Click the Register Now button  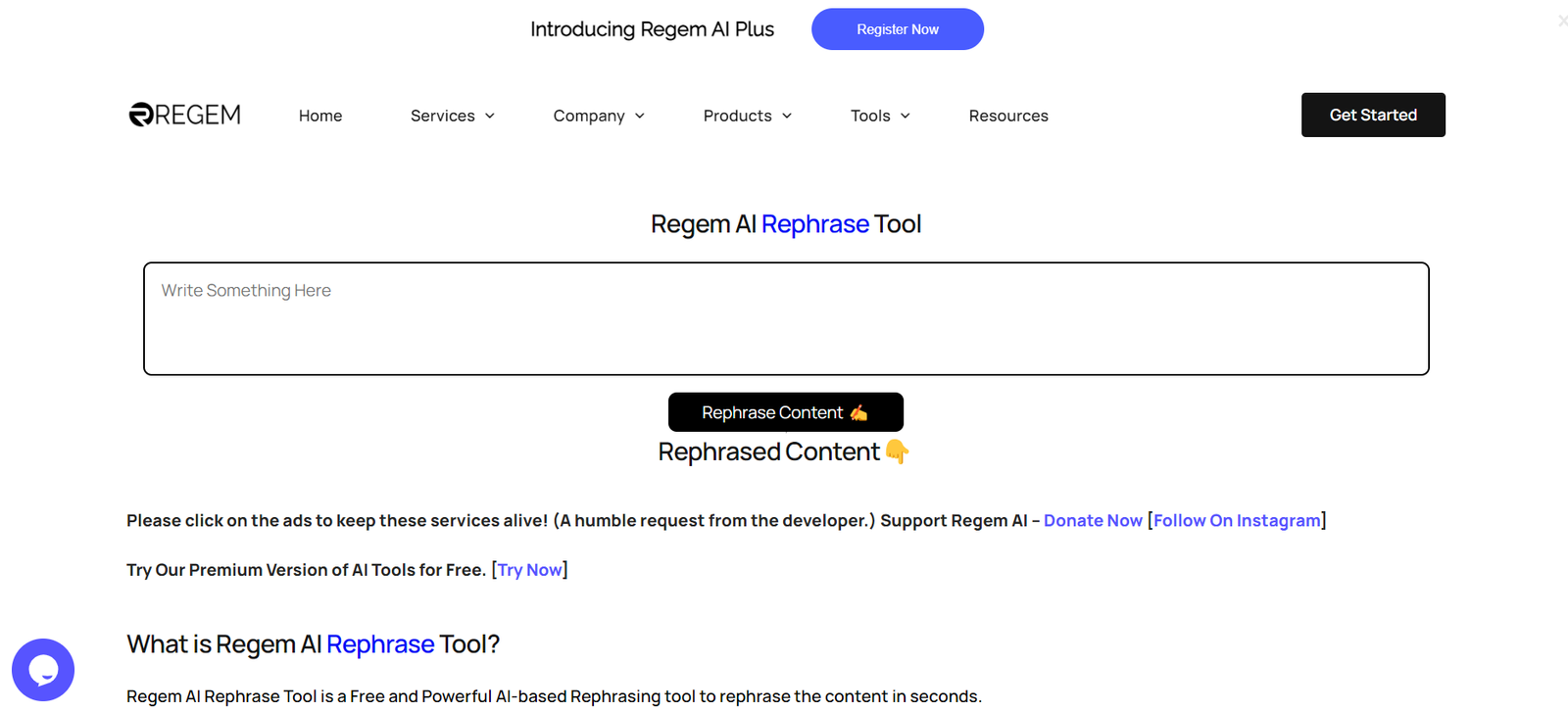(x=897, y=29)
